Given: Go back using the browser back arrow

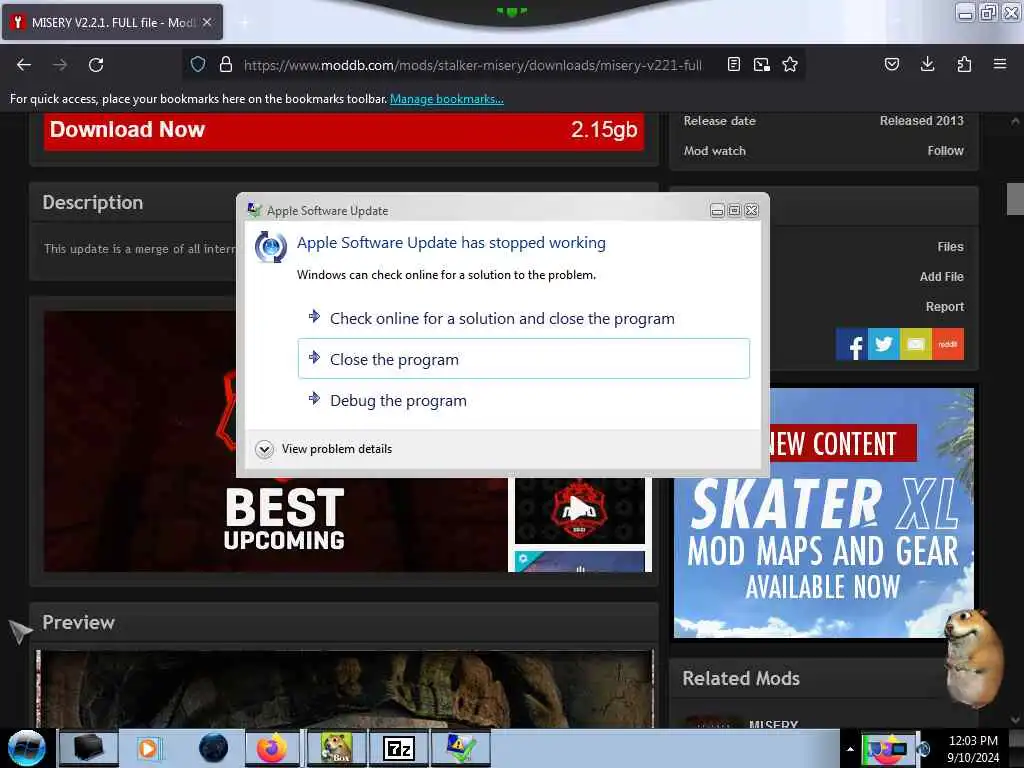Looking at the screenshot, I should point(24,65).
